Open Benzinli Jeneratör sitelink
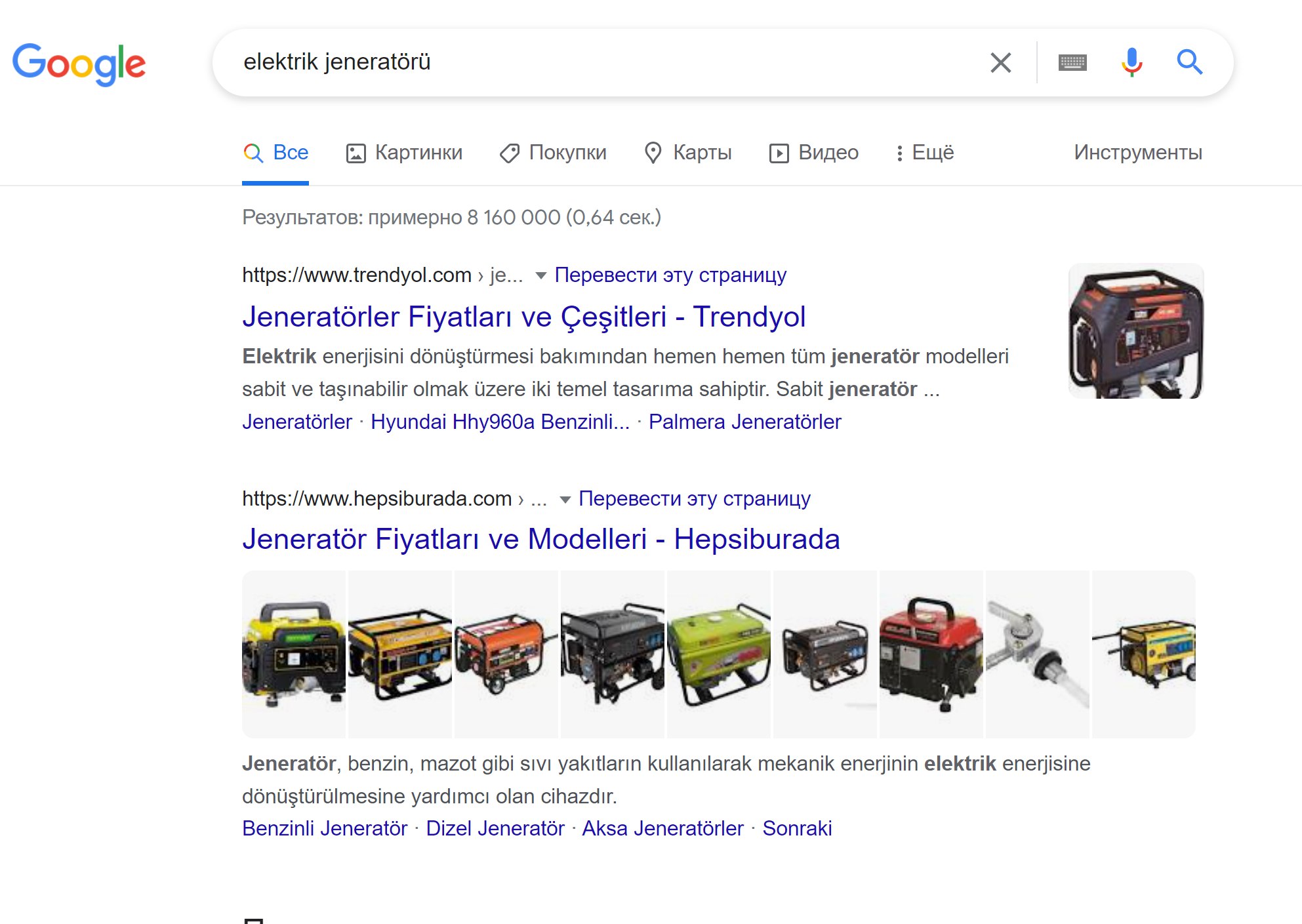The image size is (1302, 924). tap(325, 828)
